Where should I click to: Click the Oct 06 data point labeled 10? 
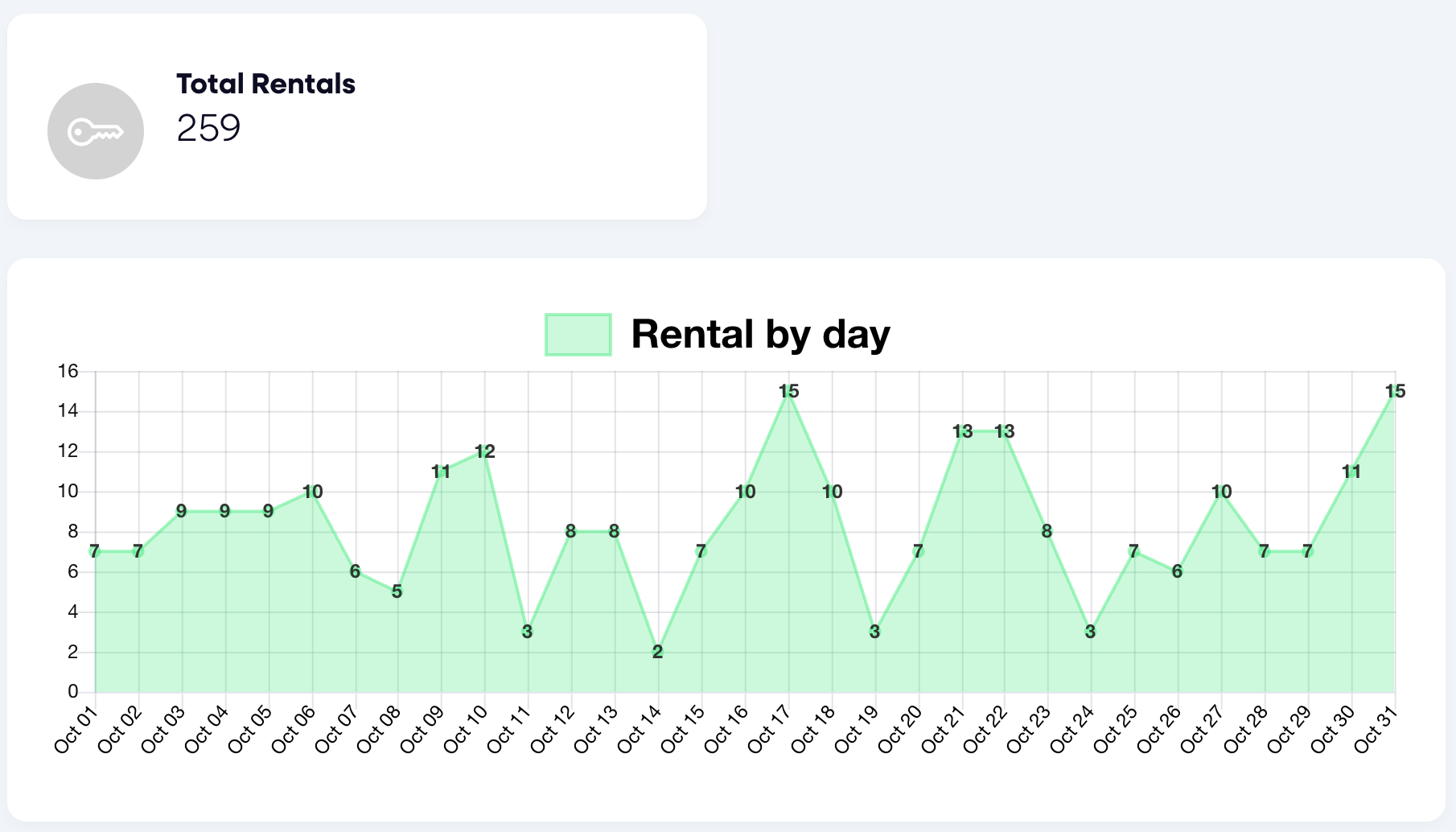312,492
